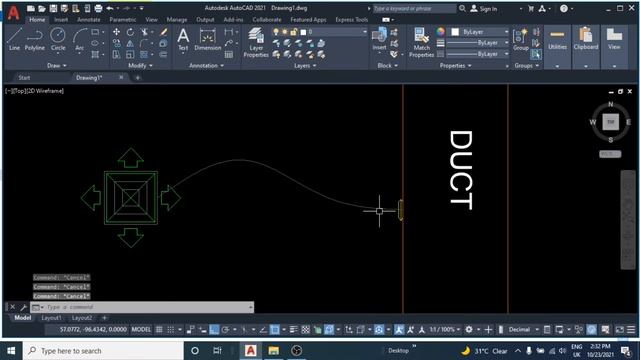Expand the Properties panel dropdown
Screen dimensions: 640x360
tap(456, 65)
